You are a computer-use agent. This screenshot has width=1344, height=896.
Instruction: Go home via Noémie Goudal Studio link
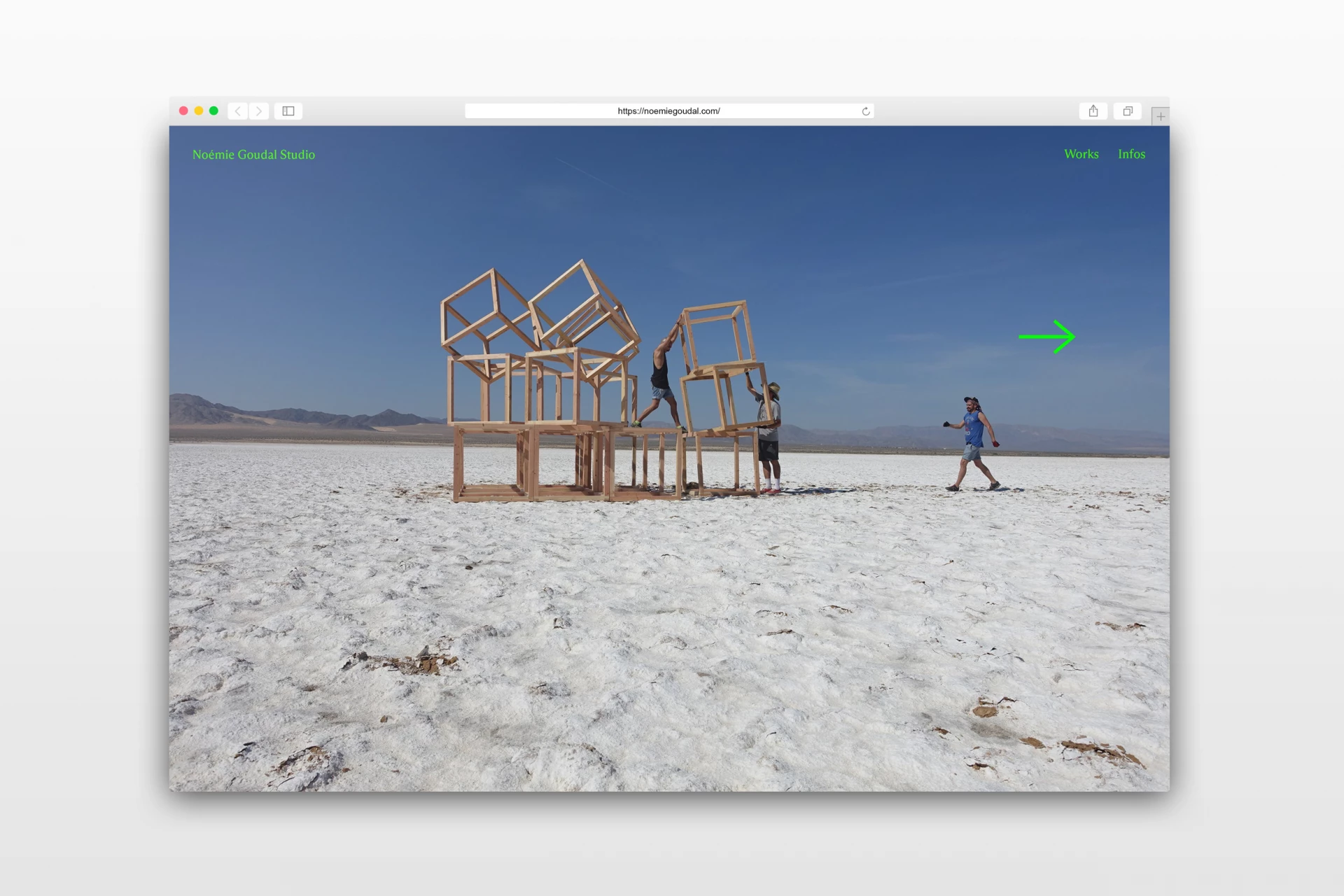point(253,155)
